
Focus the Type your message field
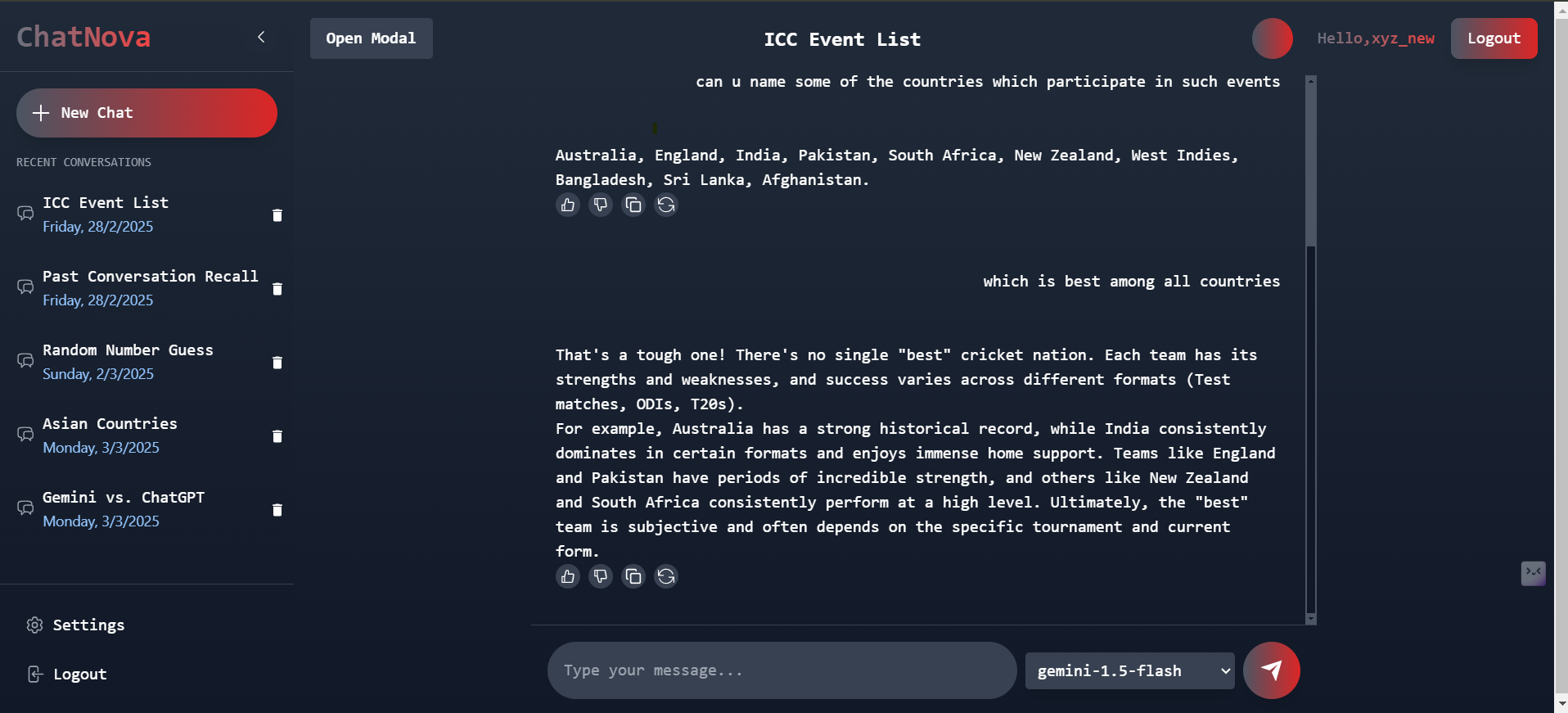[x=782, y=670]
